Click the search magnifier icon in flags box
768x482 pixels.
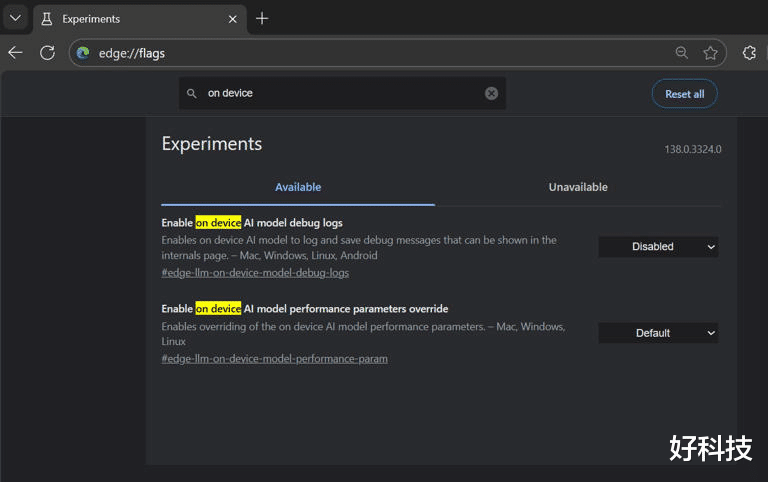tap(192, 94)
